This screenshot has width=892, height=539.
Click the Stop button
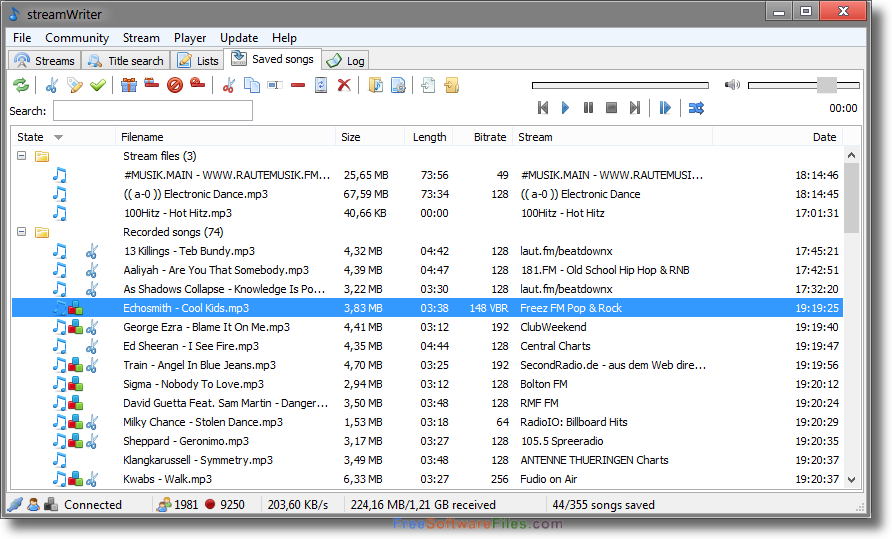(612, 108)
